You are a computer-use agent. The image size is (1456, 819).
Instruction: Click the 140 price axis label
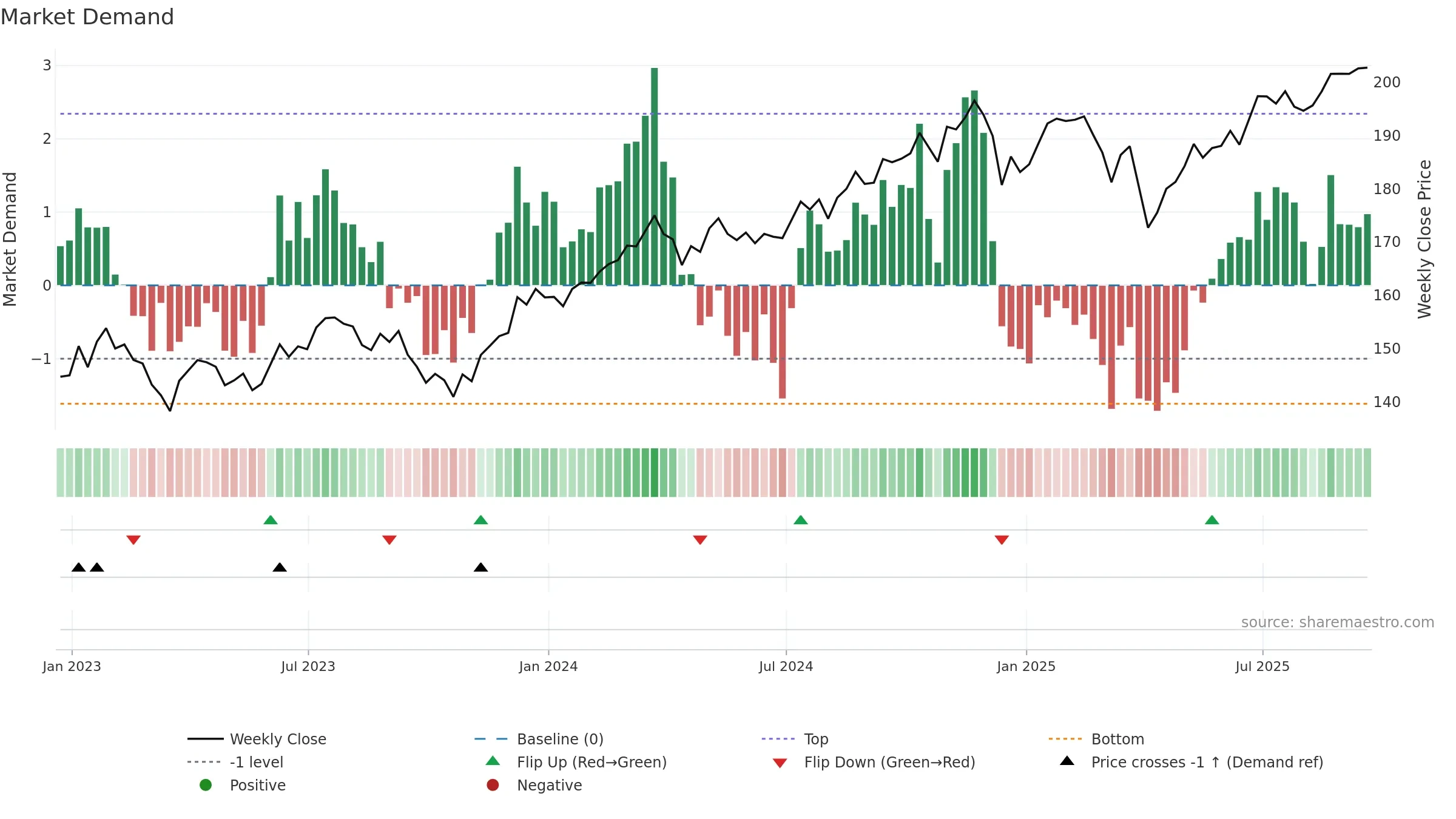tap(1387, 402)
